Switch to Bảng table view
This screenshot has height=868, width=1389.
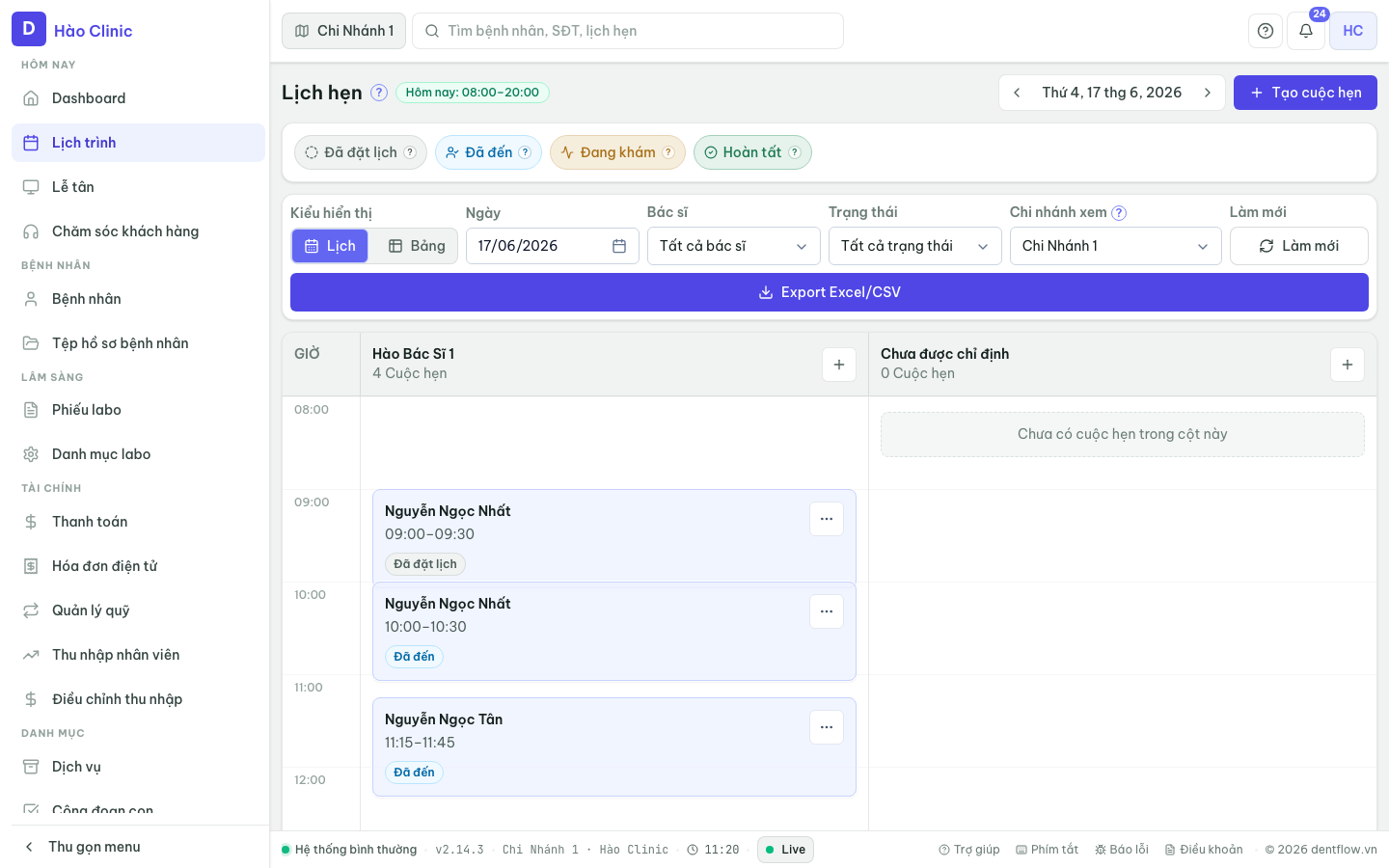click(417, 246)
